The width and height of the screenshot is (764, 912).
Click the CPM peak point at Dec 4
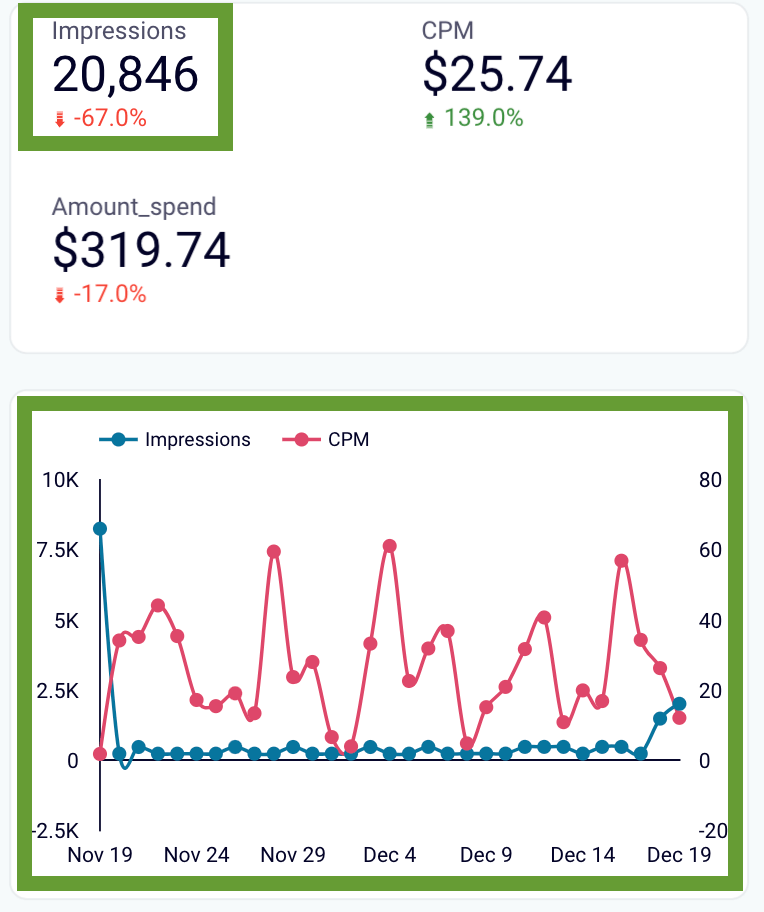390,546
